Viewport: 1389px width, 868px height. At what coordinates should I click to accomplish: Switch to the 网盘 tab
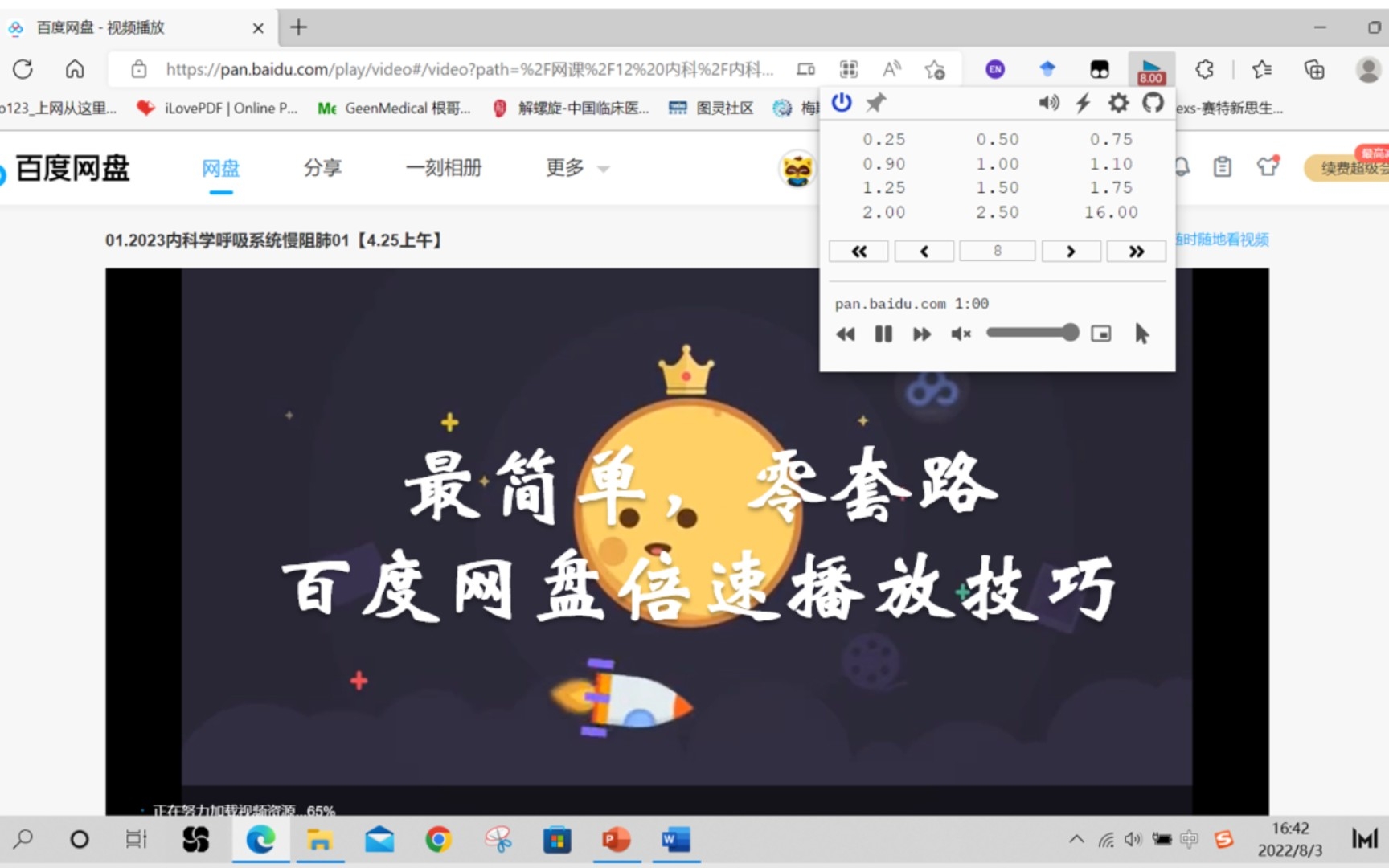click(x=221, y=168)
